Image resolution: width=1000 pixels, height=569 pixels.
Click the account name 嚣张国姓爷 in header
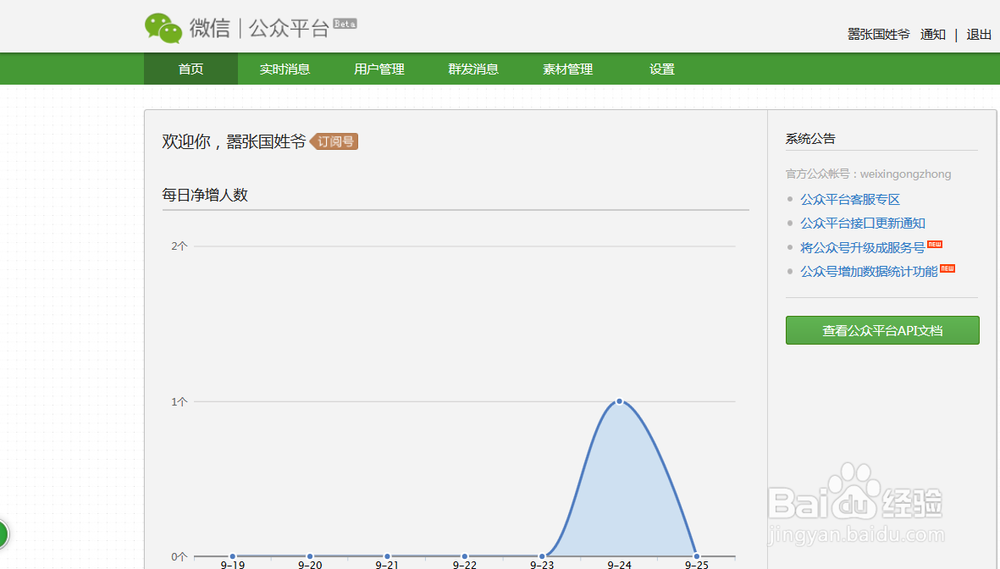pyautogui.click(x=878, y=34)
